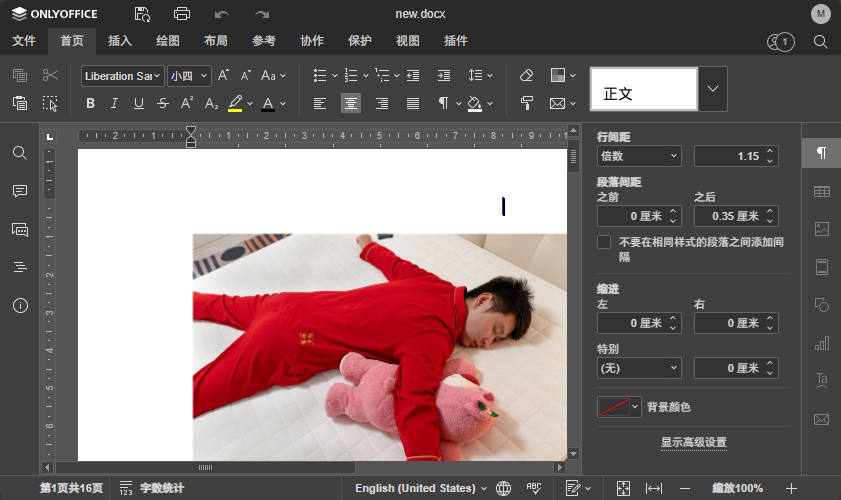Screen dimensions: 841x500
Task: Toggle strikethrough text formatting
Action: (162, 103)
